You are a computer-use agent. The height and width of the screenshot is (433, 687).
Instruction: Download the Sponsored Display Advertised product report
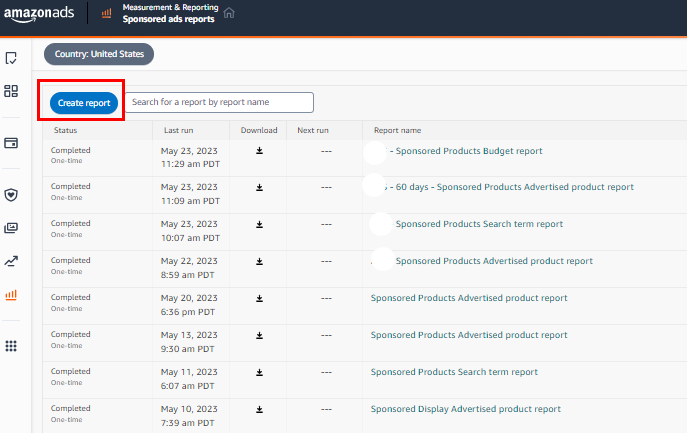[259, 409]
